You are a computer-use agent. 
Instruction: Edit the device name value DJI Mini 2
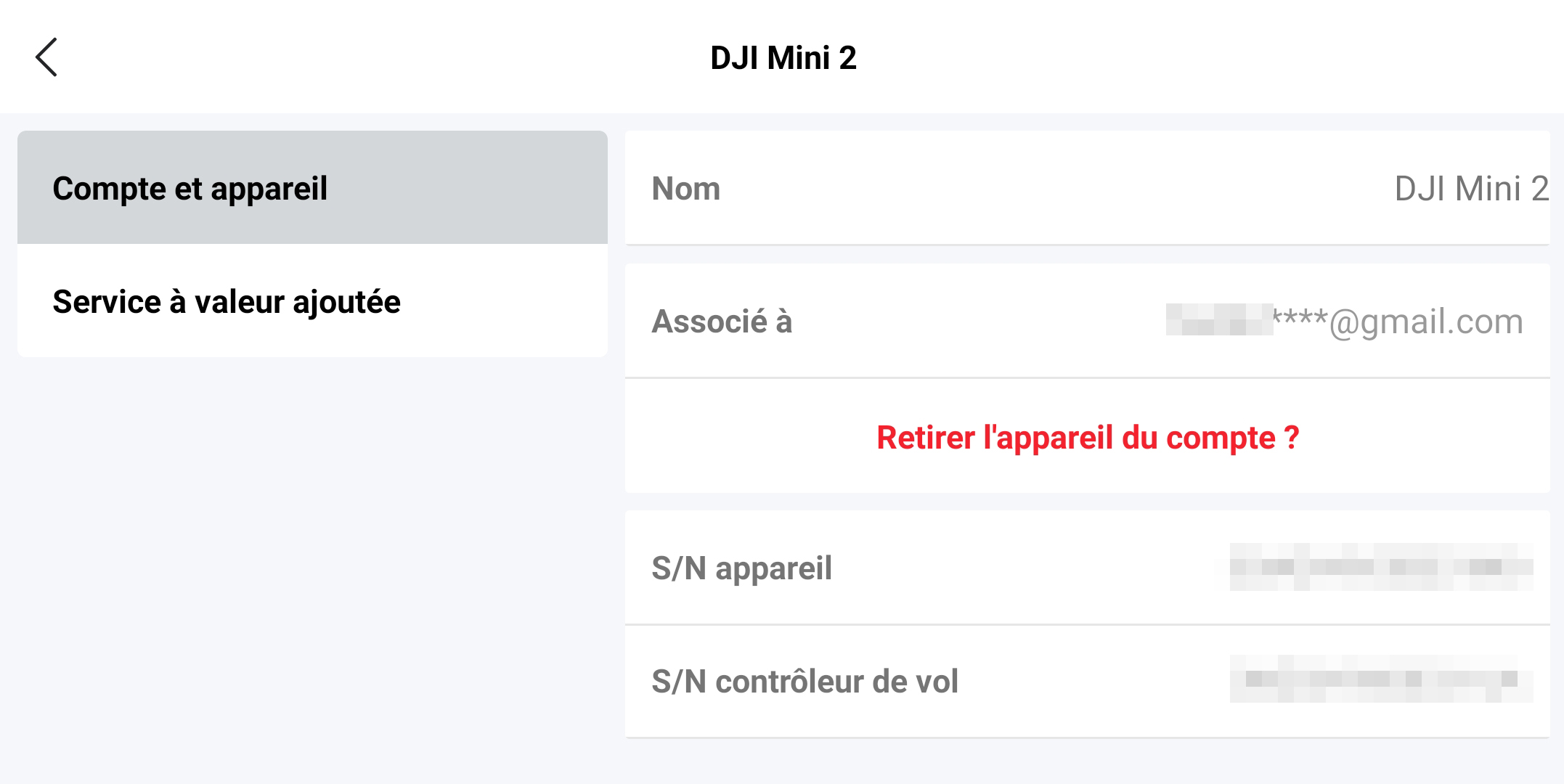1472,189
